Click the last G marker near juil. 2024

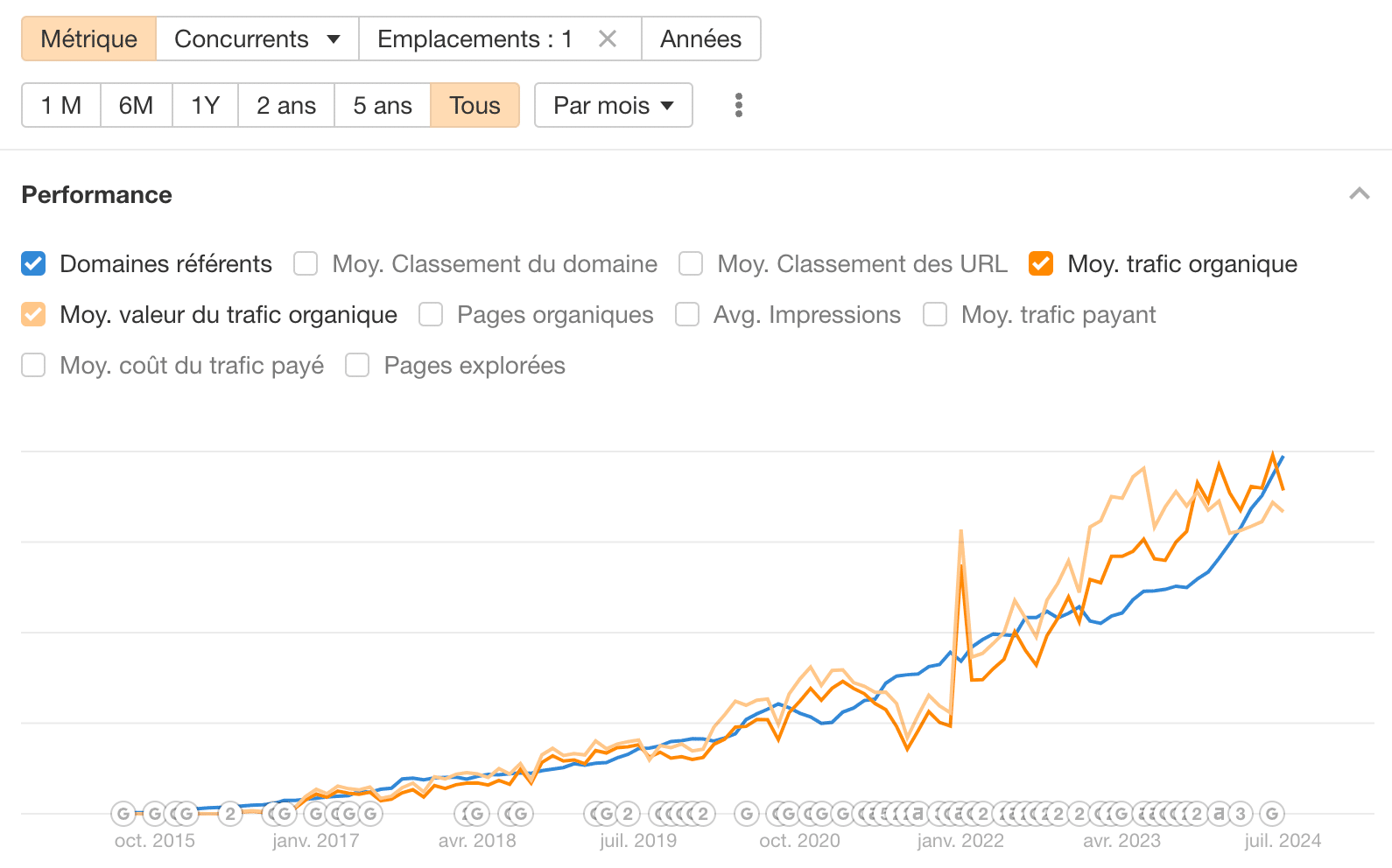point(1272,814)
